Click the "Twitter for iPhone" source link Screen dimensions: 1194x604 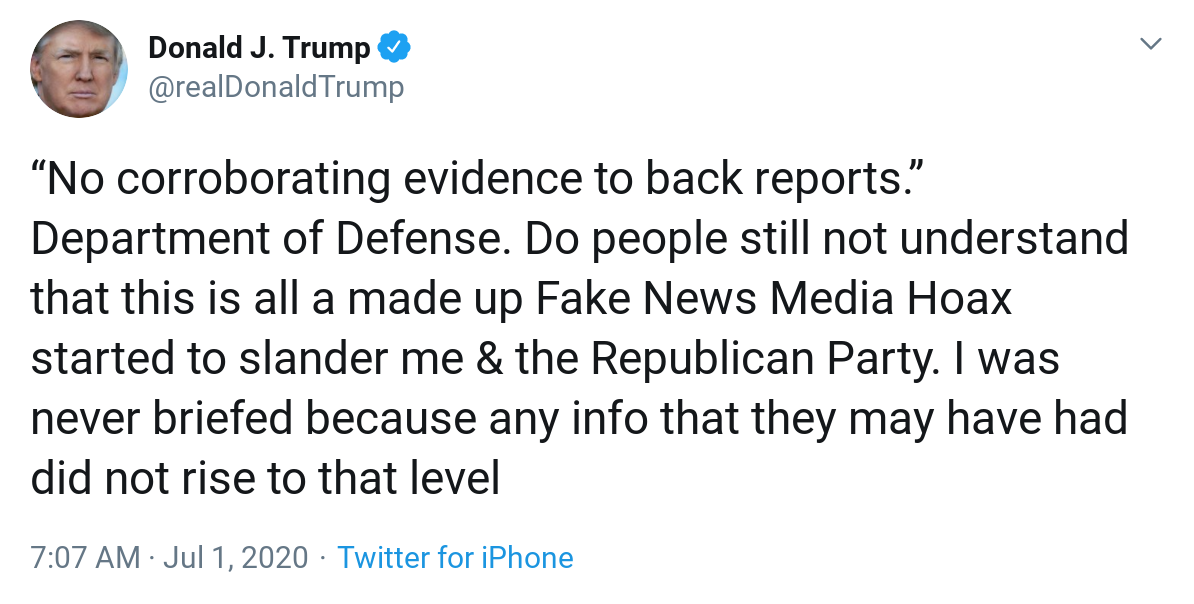[x=455, y=557]
